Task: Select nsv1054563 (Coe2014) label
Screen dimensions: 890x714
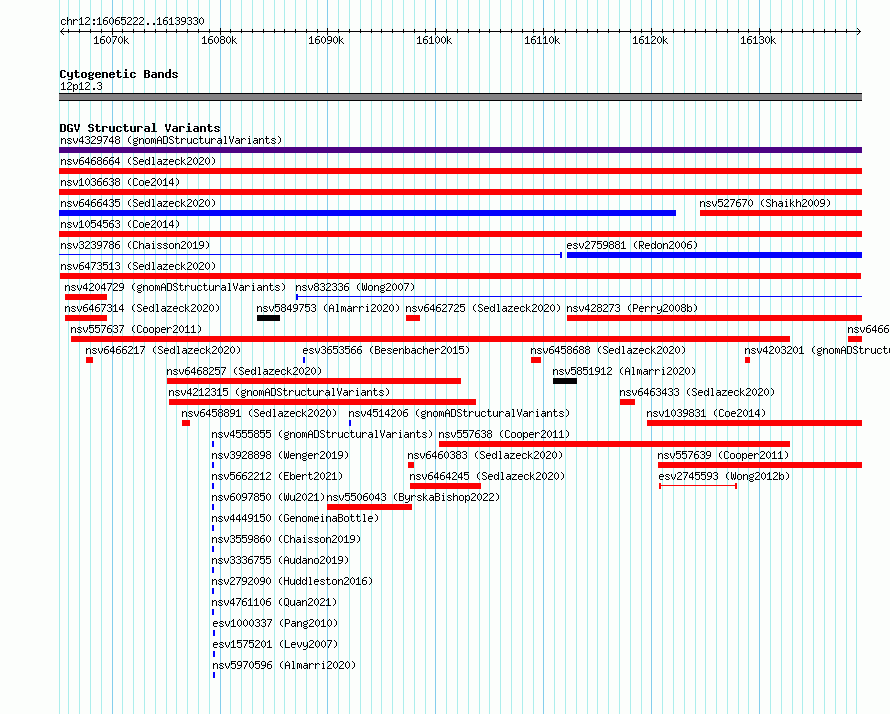Action: pos(120,224)
